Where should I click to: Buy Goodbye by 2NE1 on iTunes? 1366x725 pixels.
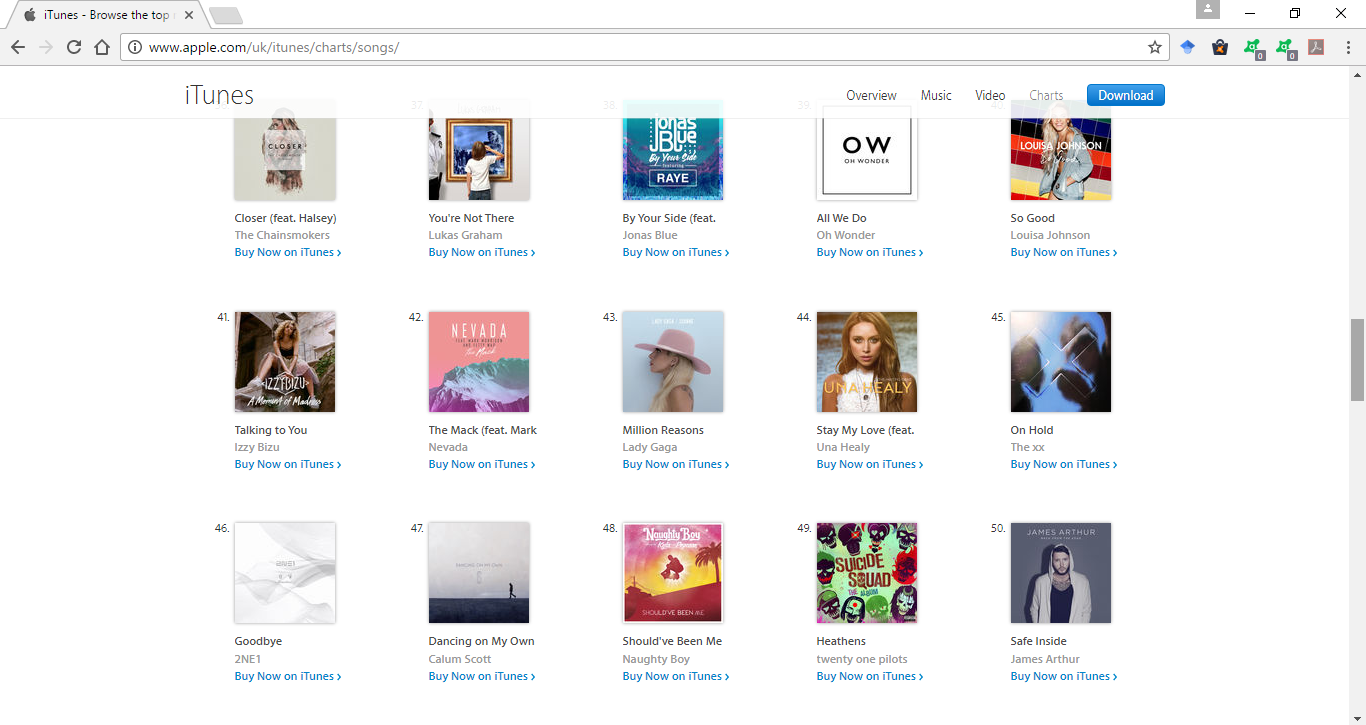tap(288, 676)
